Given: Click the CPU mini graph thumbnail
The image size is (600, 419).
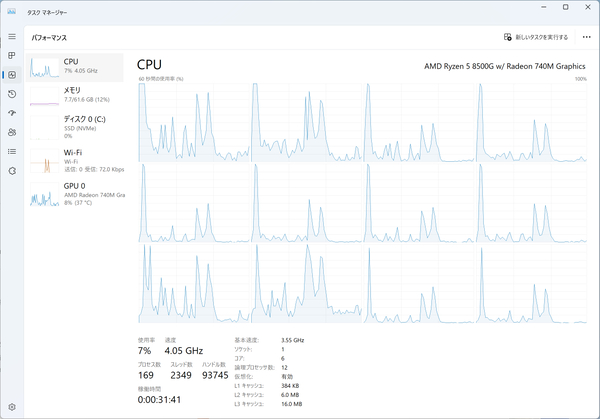Looking at the screenshot, I should (44, 68).
